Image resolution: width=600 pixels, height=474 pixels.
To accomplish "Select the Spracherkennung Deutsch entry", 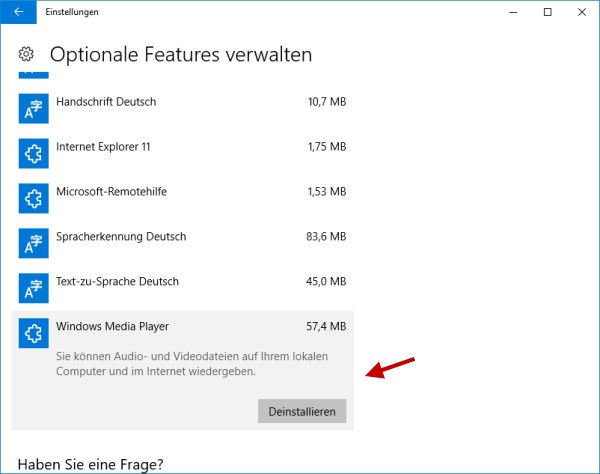I will coord(183,243).
